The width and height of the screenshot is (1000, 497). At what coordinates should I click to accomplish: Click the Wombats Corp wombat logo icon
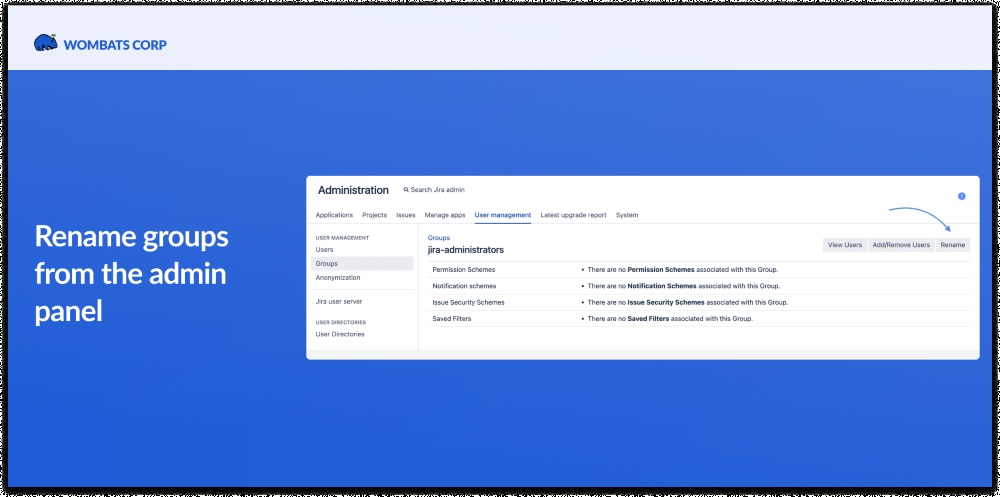46,43
